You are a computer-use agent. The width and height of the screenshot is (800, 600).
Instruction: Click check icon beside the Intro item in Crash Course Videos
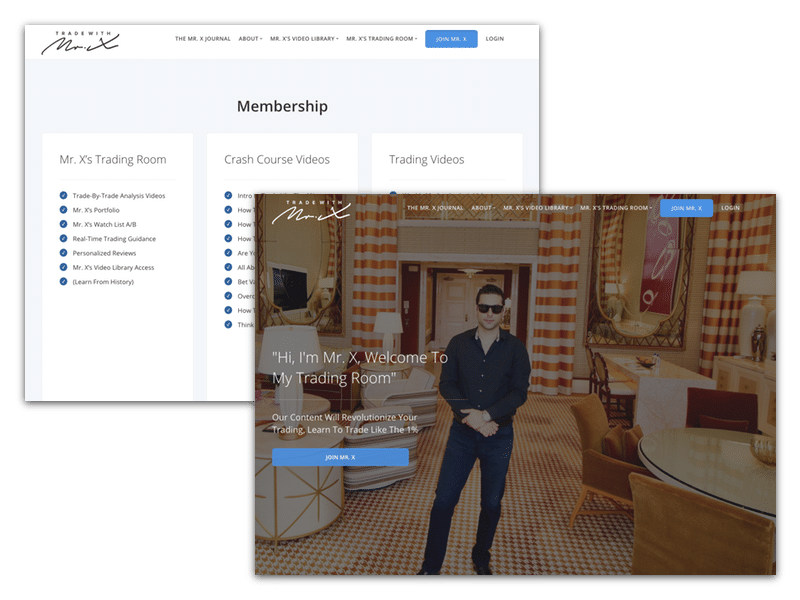[228, 196]
